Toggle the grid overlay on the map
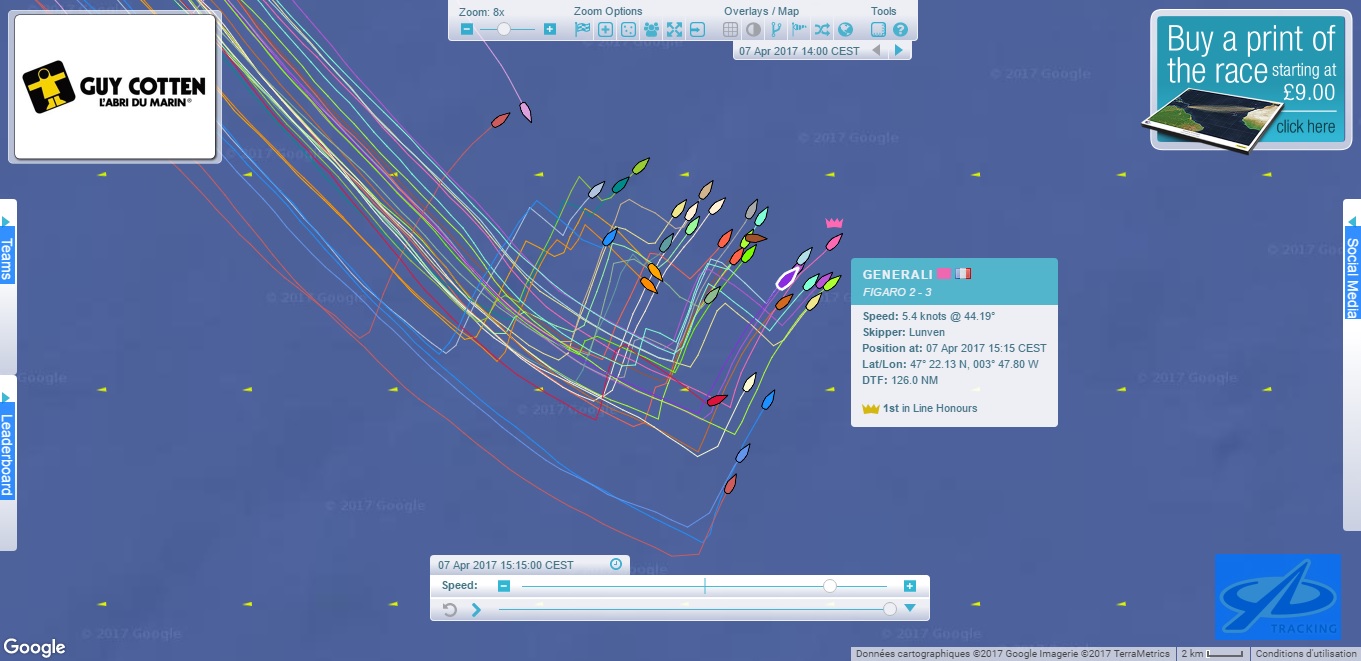This screenshot has height=661, width=1361. click(x=730, y=30)
